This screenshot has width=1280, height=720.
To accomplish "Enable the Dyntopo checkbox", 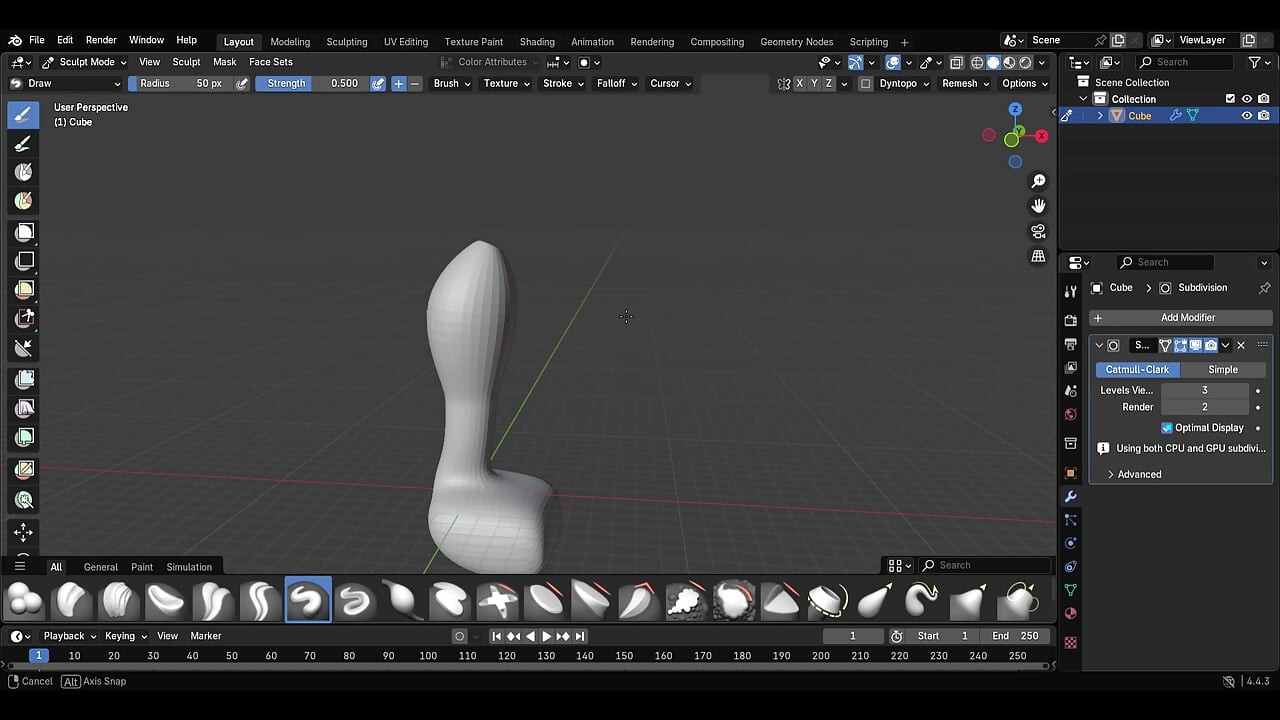I will [866, 84].
